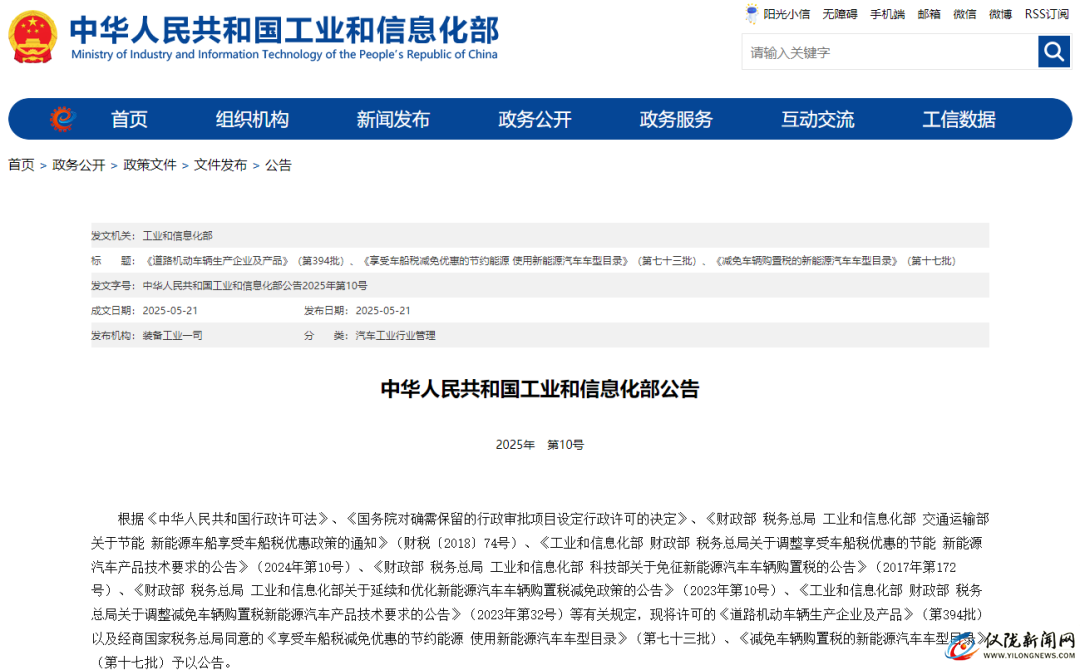Click the announcement number line 2025年 第10号
Viewport: 1080px width, 670px height.
[540, 445]
